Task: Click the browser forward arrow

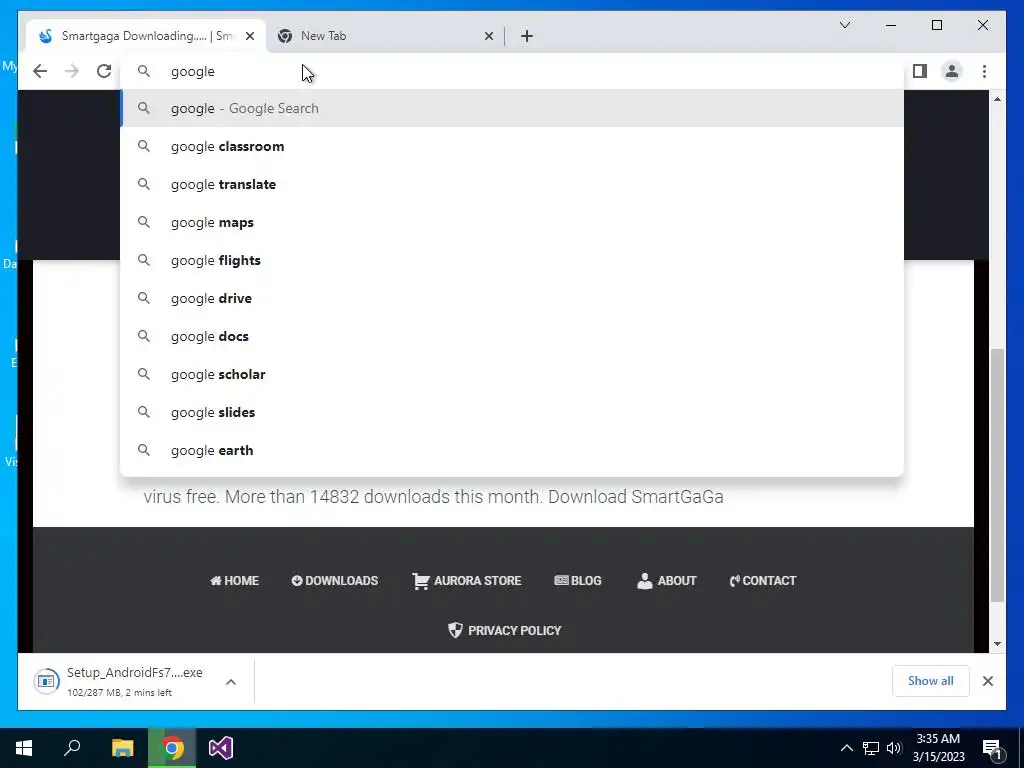Action: click(72, 71)
